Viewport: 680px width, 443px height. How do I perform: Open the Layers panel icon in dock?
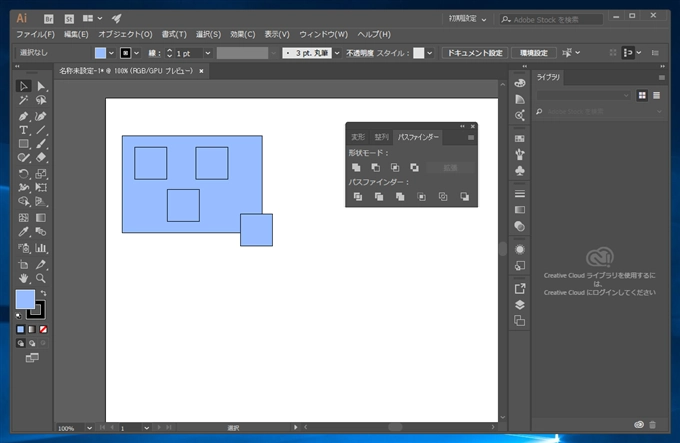point(520,305)
